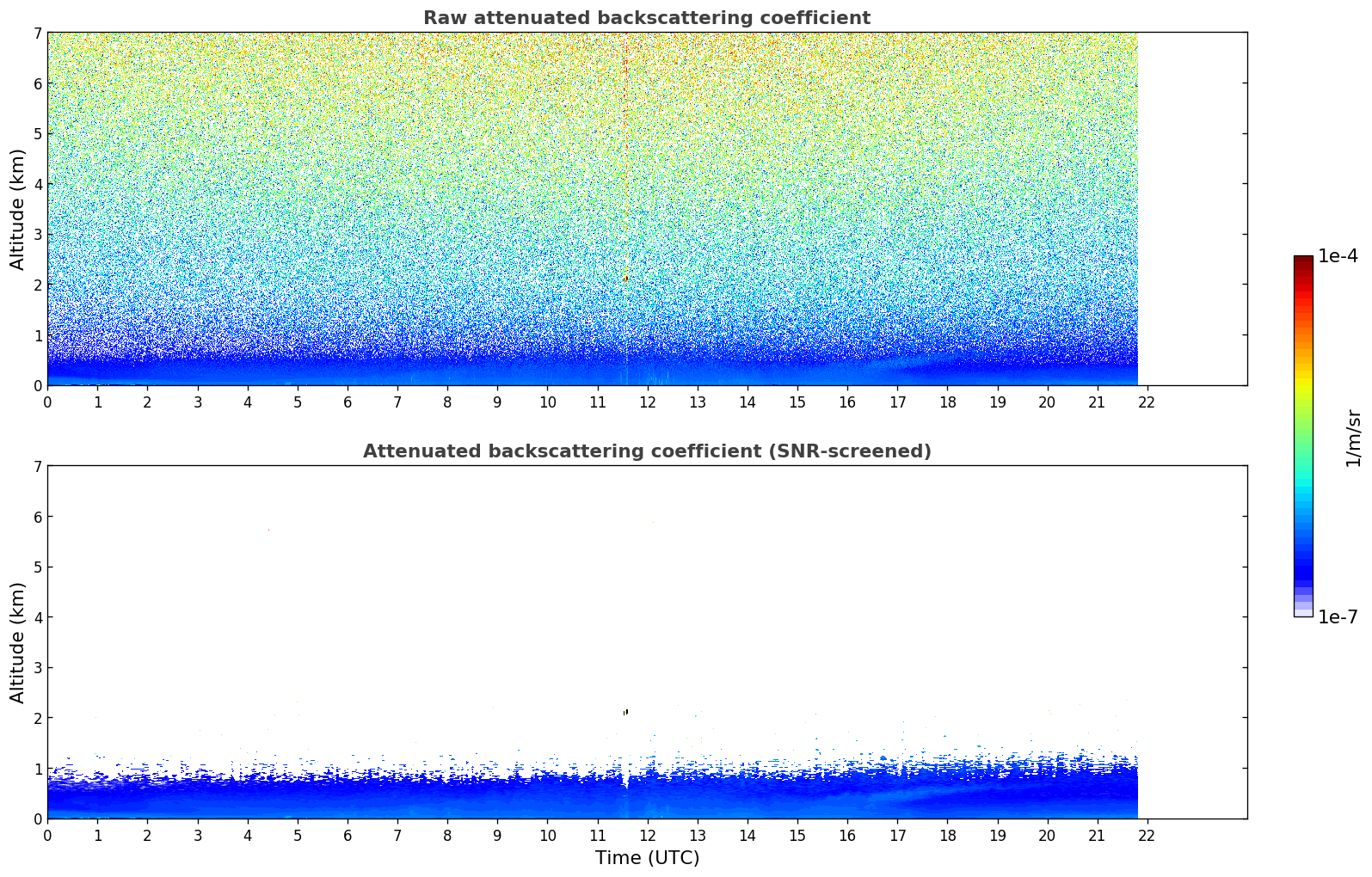Click the '22' tick on the top time axis
1372x877 pixels.
click(1147, 402)
